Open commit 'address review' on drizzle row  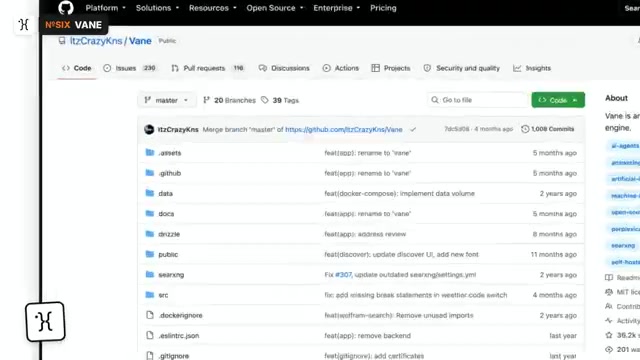pyautogui.click(x=365, y=234)
